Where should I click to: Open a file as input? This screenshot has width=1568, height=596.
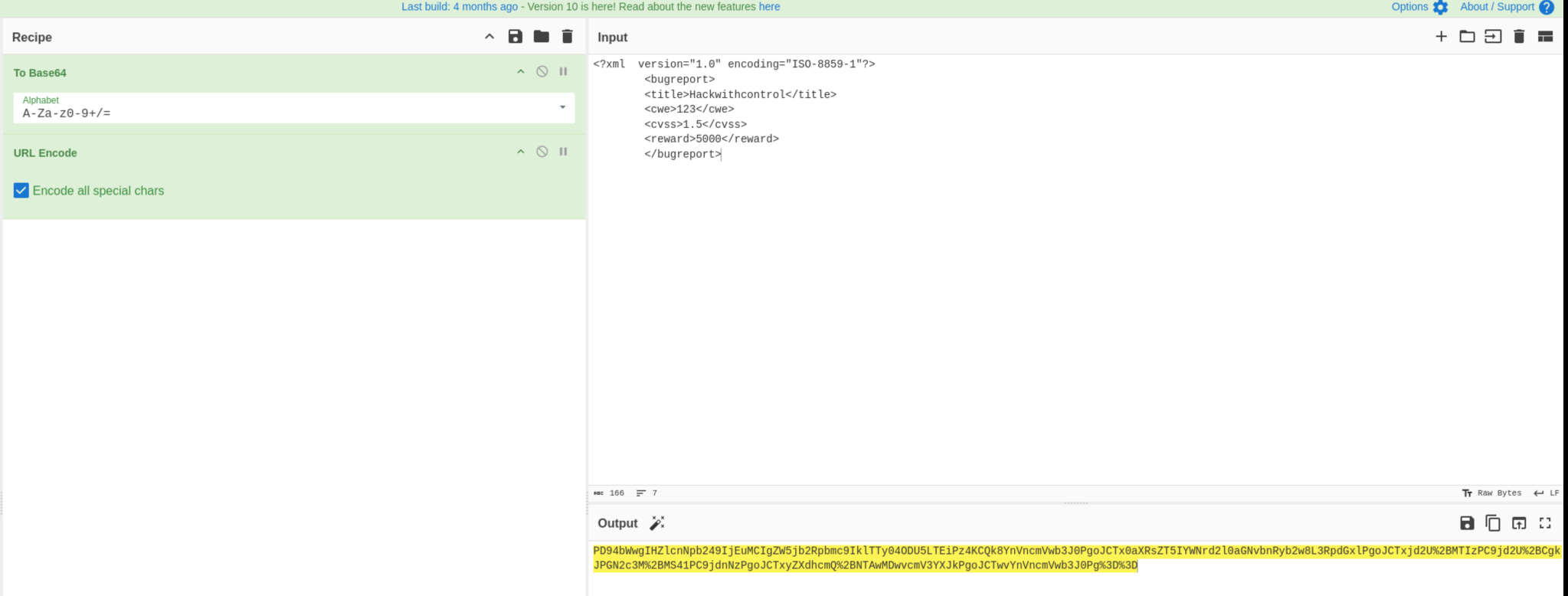point(1467,37)
